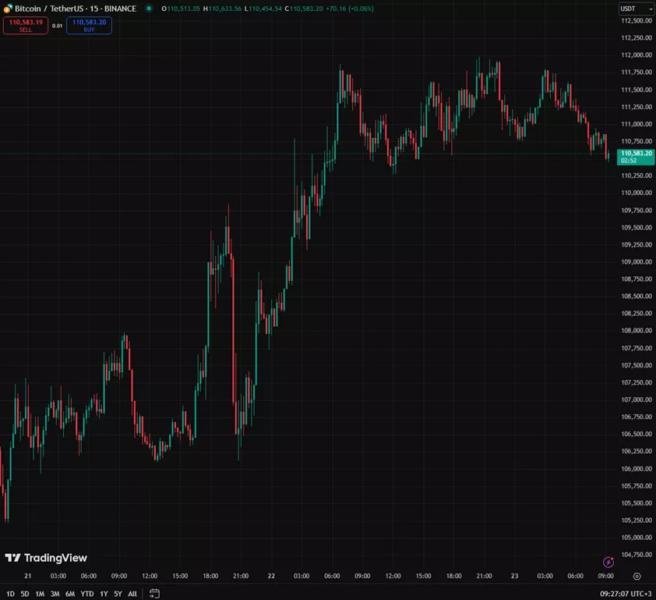Click the green market status dot

coord(149,8)
